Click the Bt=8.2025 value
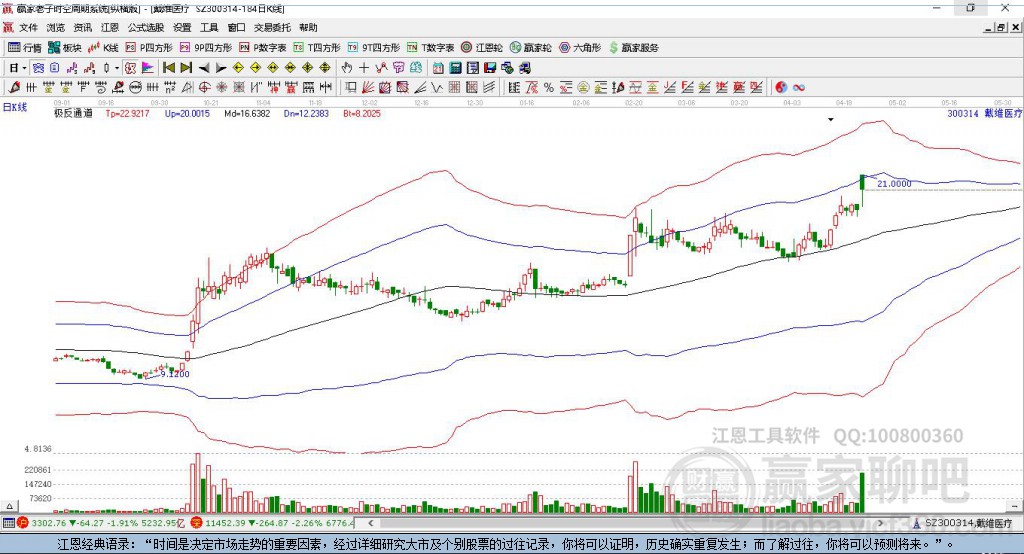 (362, 114)
